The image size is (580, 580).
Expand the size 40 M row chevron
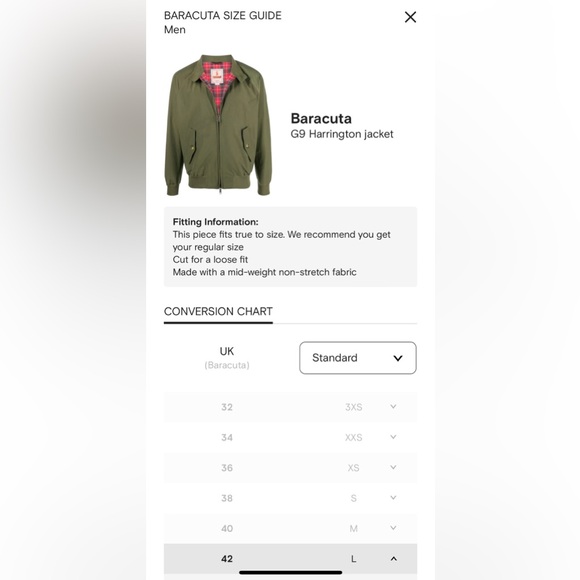[x=393, y=528]
